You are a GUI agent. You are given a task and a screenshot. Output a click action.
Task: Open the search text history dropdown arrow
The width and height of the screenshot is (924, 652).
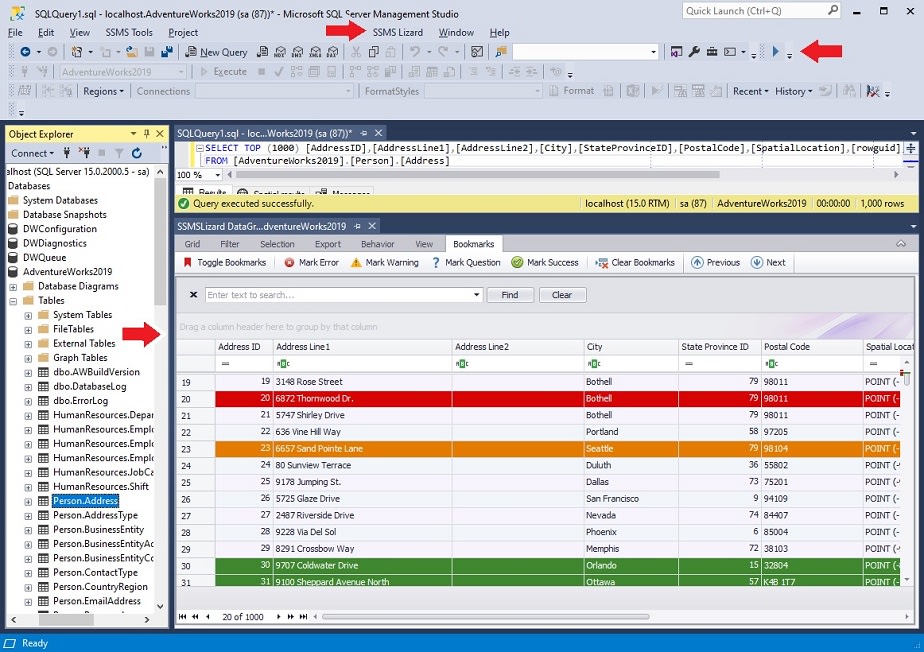[476, 295]
